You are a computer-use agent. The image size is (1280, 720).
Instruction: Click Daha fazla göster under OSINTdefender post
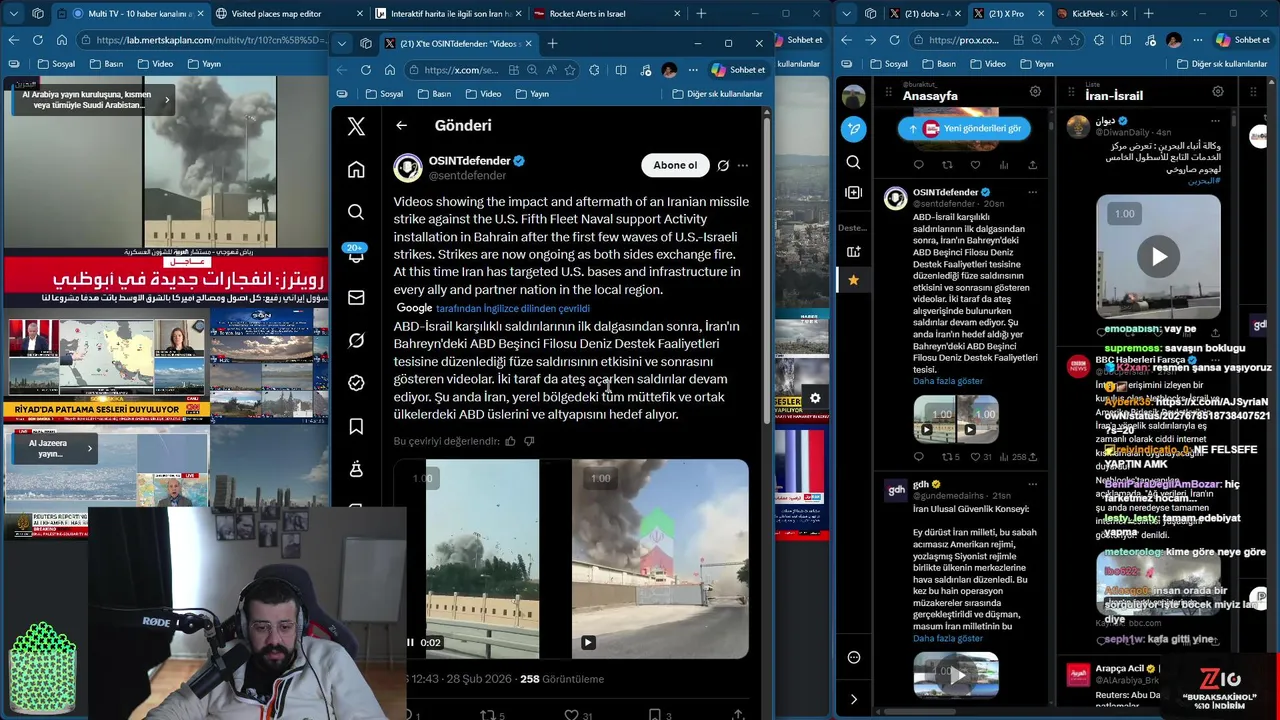tap(948, 381)
